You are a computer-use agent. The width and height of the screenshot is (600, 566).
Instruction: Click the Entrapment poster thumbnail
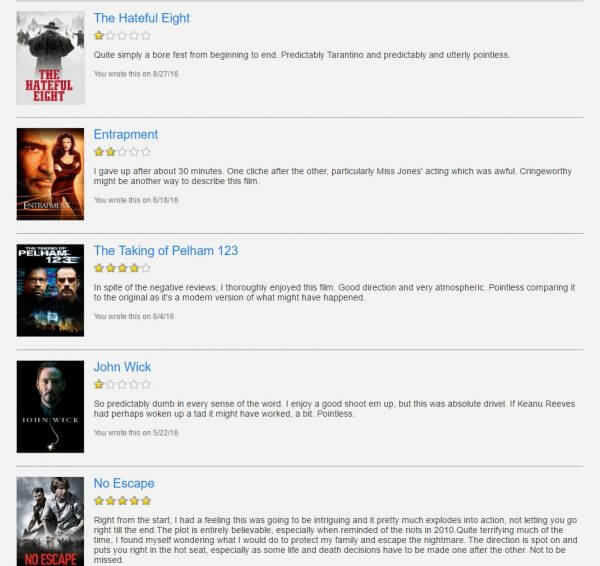click(50, 174)
